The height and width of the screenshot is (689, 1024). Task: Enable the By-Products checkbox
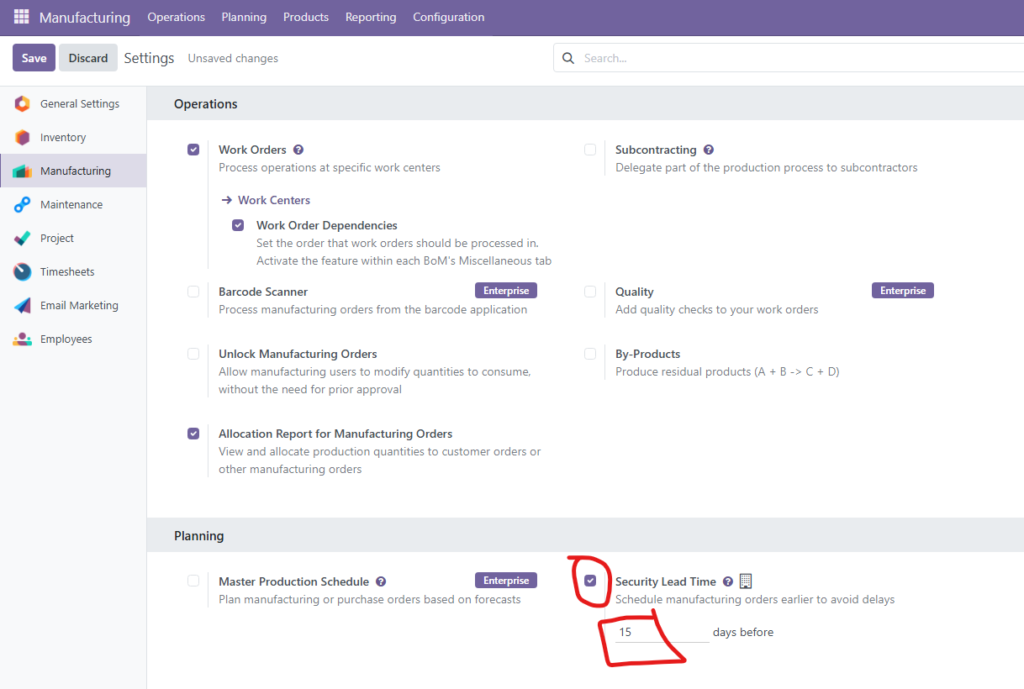click(x=590, y=354)
